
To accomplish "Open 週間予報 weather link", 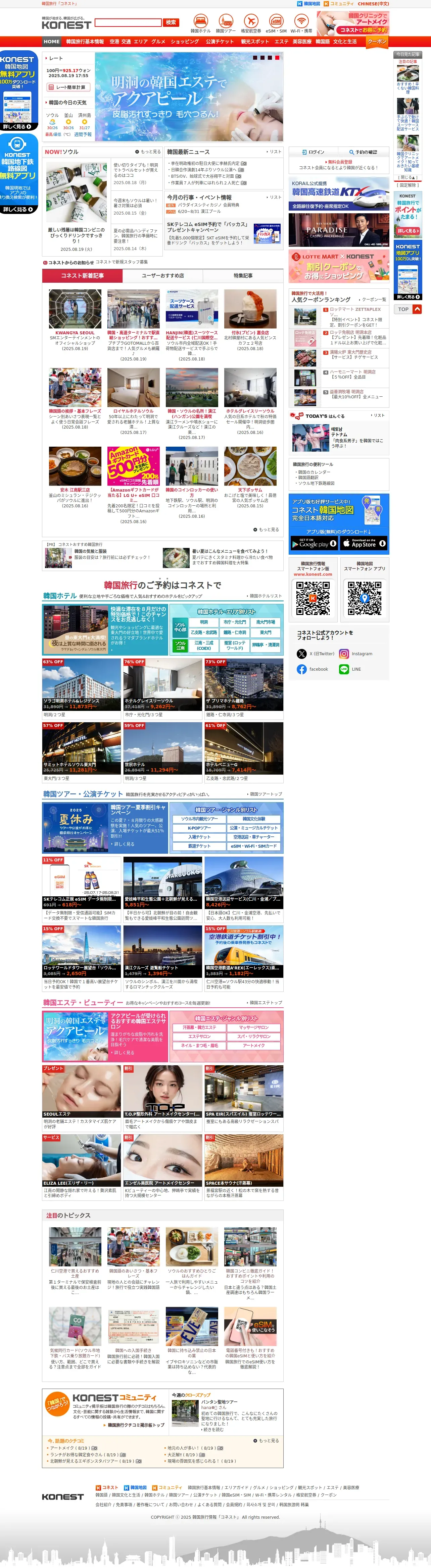I will (82, 134).
